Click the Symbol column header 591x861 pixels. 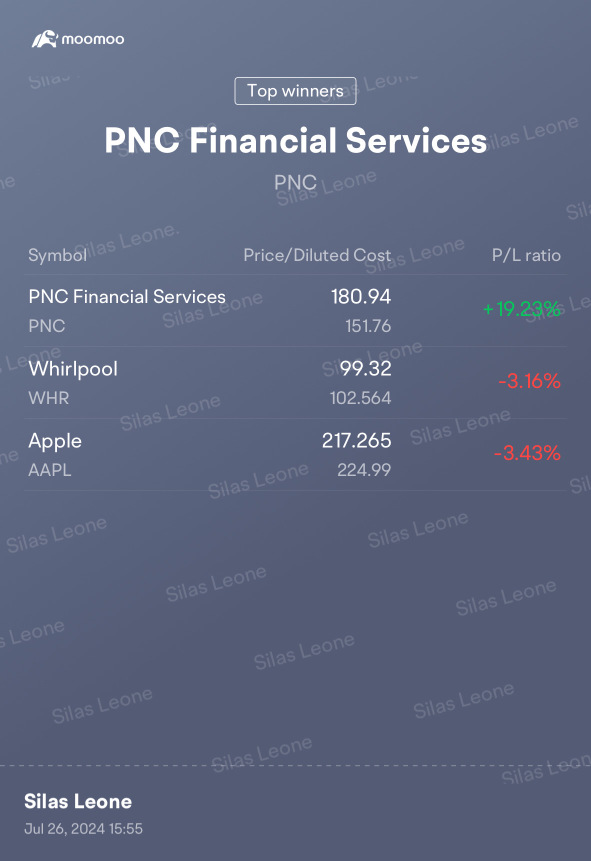pos(58,255)
